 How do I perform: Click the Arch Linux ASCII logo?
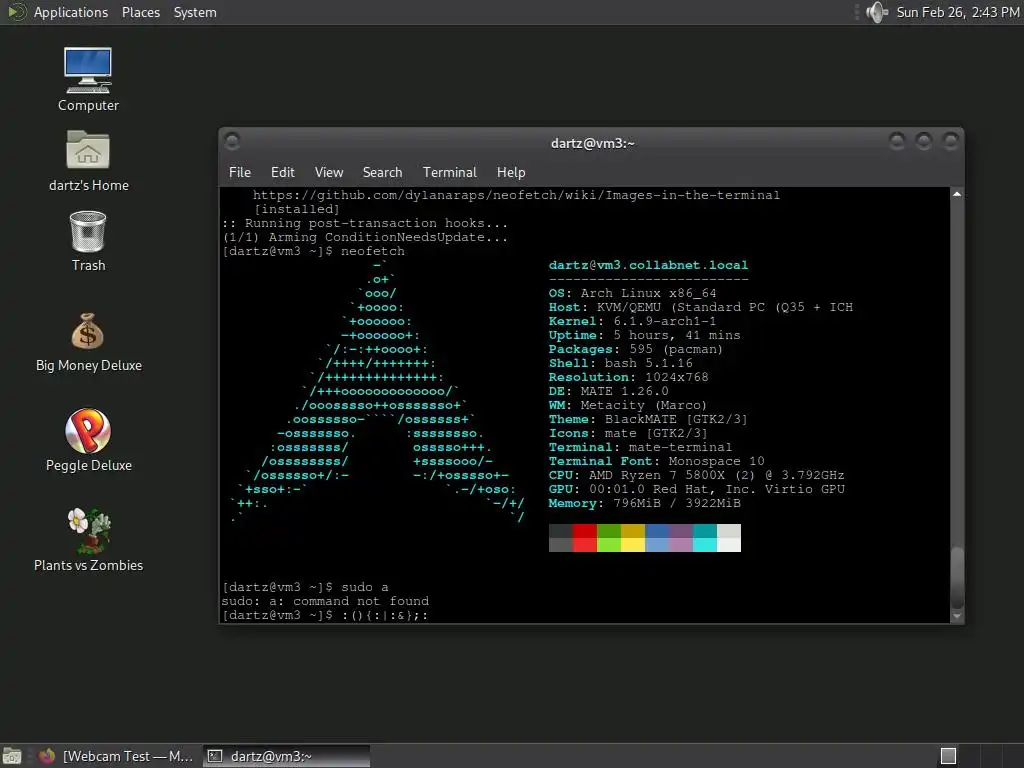click(x=377, y=391)
